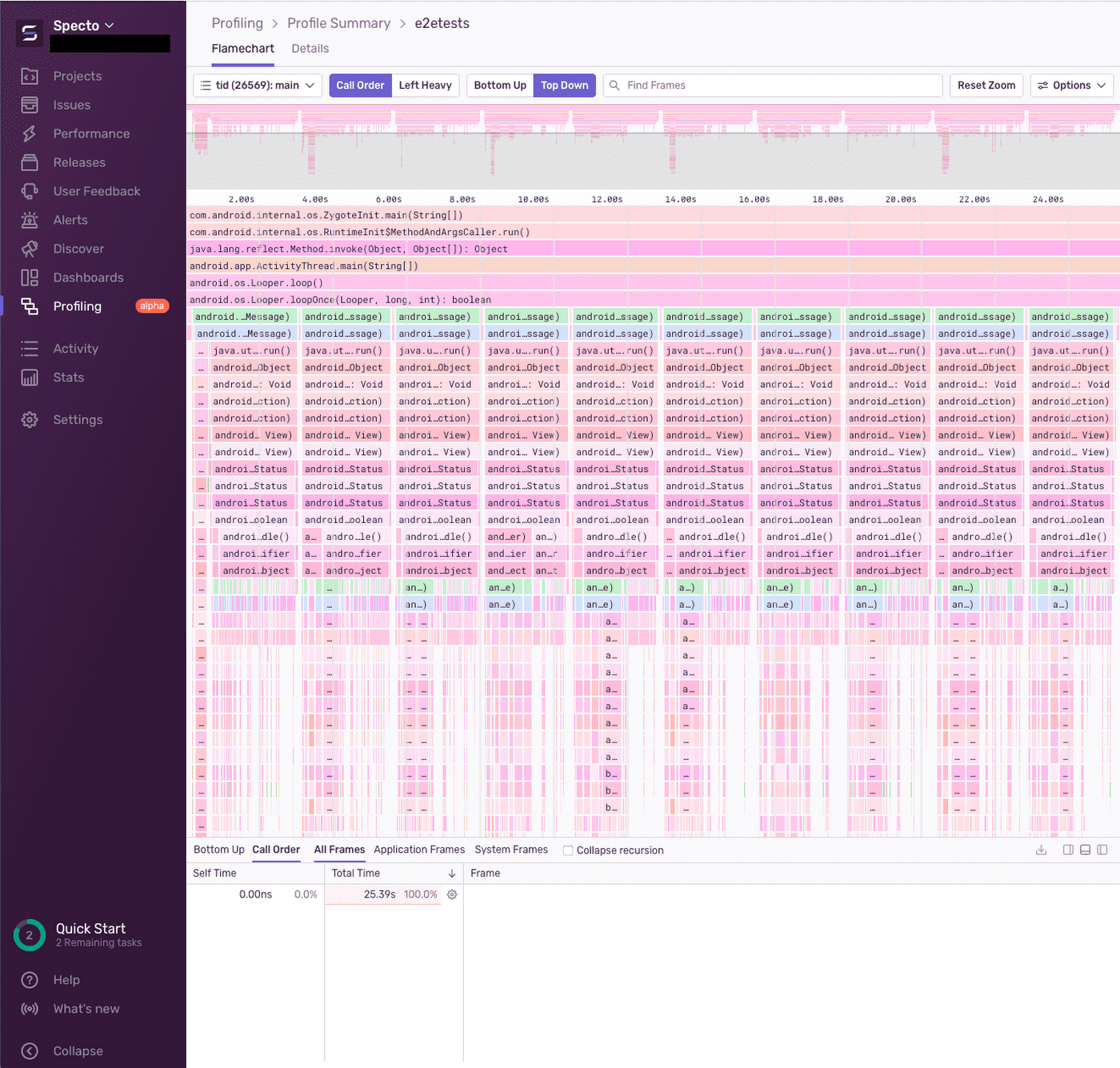Click the Performance lightning icon
Image resolution: width=1120 pixels, height=1068 pixels.
[x=30, y=134]
